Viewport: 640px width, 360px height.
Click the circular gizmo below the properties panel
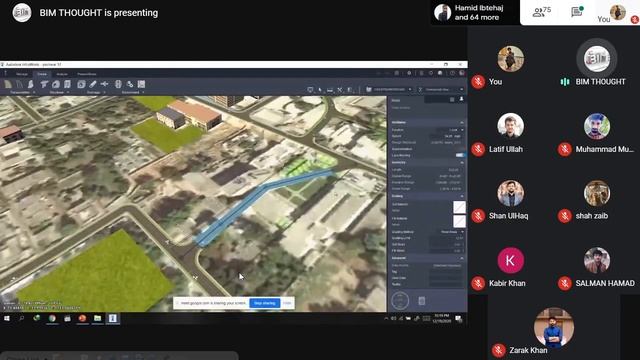coord(400,301)
